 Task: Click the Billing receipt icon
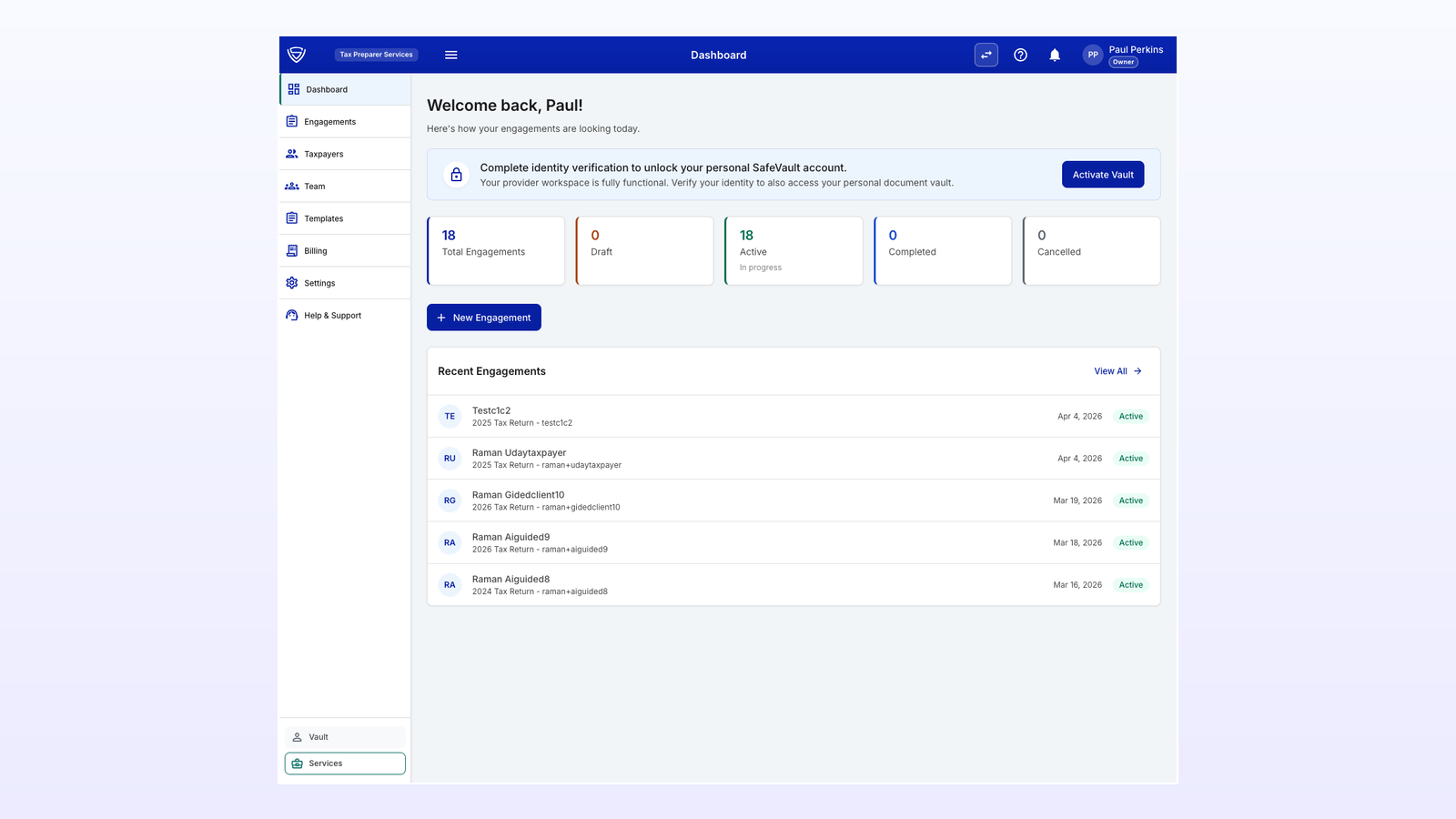[292, 250]
